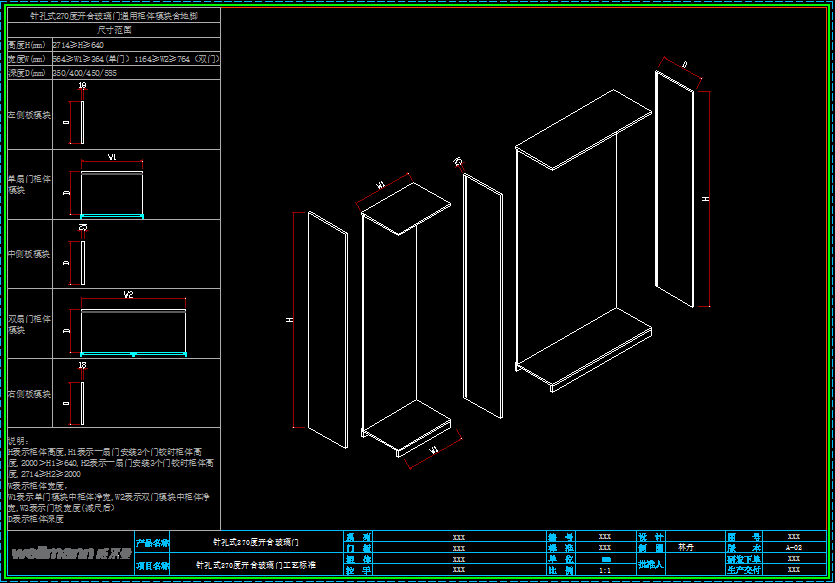Click the V1 width dimension label
The image size is (835, 583).
click(x=113, y=158)
